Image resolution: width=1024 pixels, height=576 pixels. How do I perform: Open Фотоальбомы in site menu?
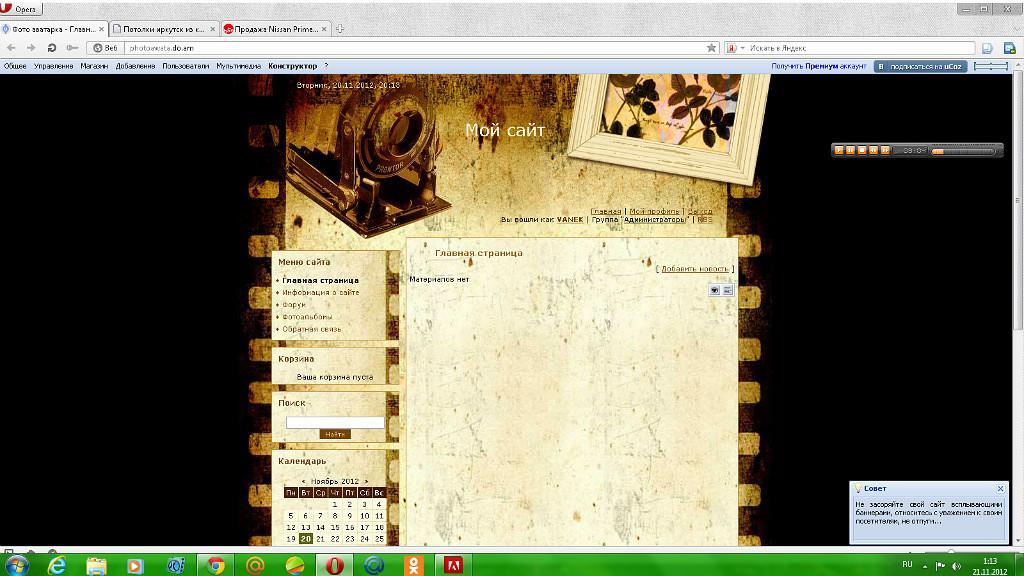pos(307,317)
